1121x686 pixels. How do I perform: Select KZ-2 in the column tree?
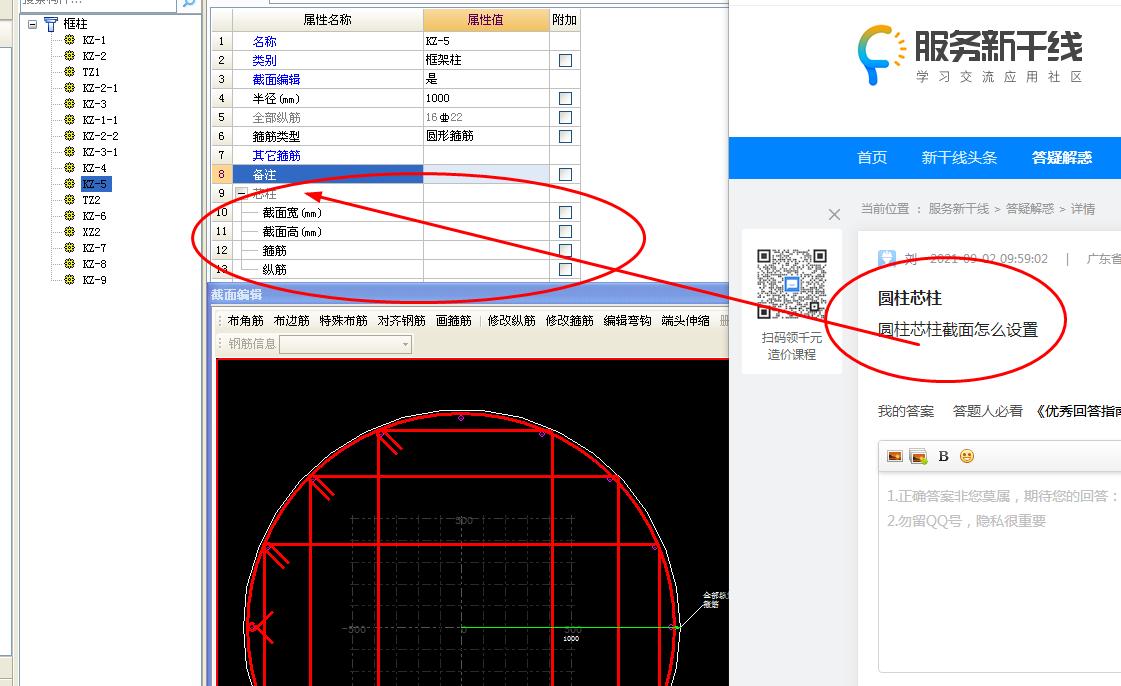pos(94,56)
